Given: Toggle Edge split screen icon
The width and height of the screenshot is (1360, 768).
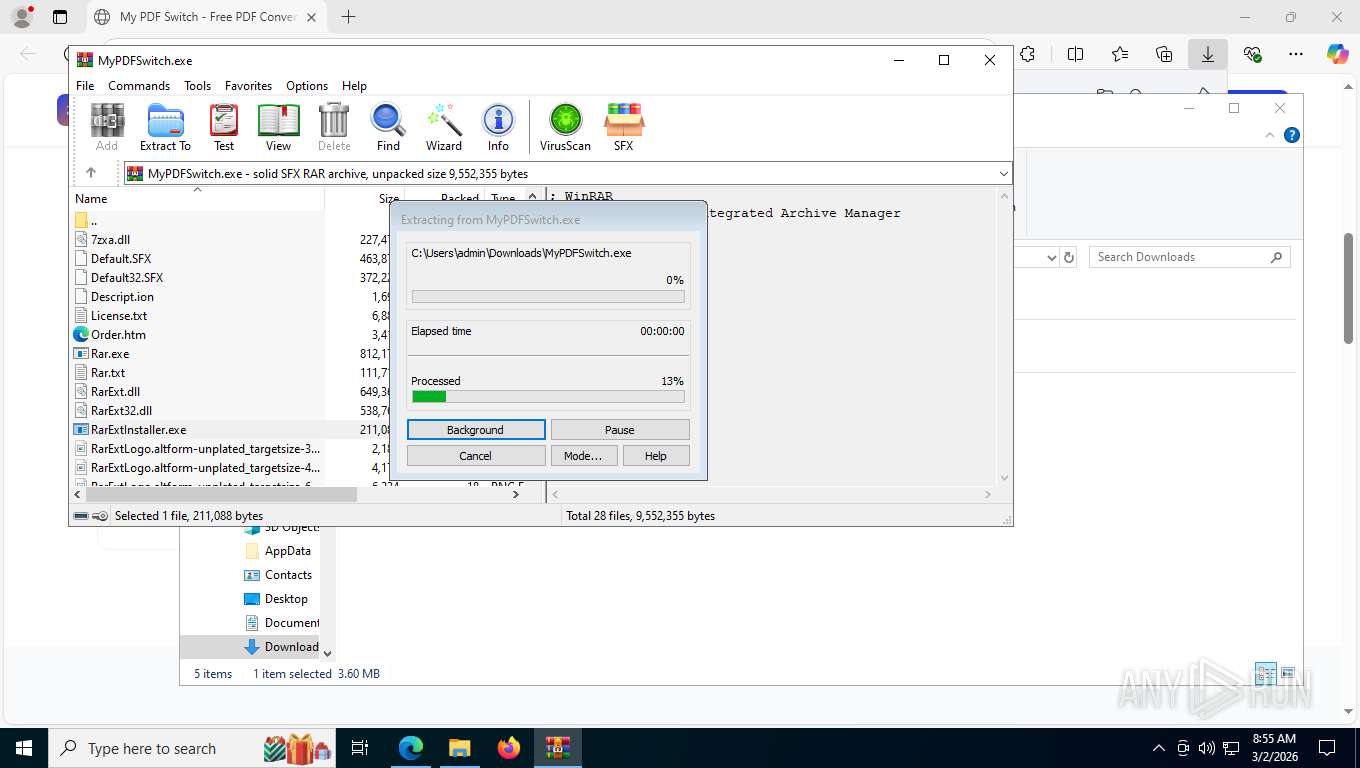Looking at the screenshot, I should click(x=1075, y=54).
